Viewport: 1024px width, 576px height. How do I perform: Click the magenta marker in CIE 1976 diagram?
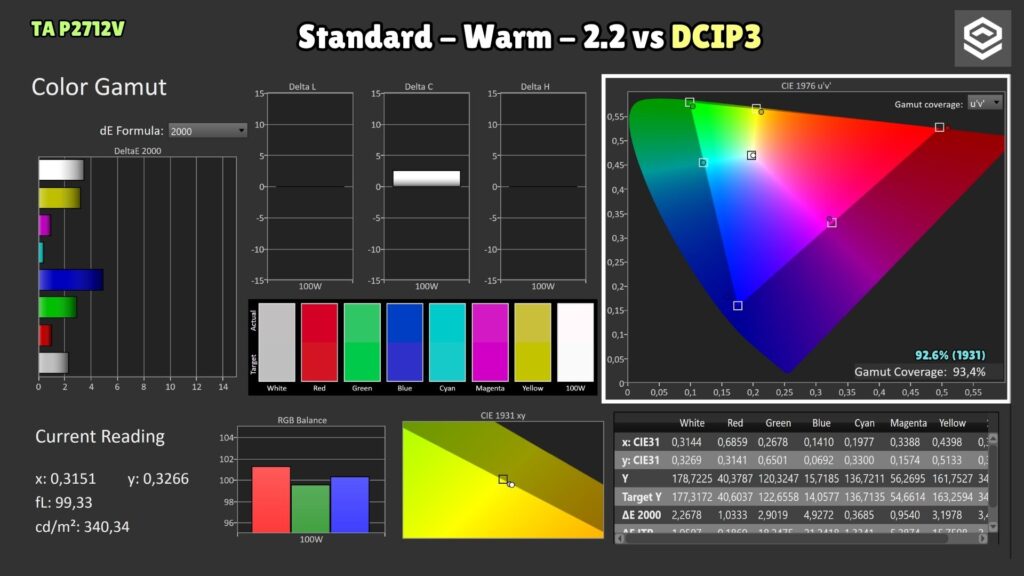click(x=831, y=223)
